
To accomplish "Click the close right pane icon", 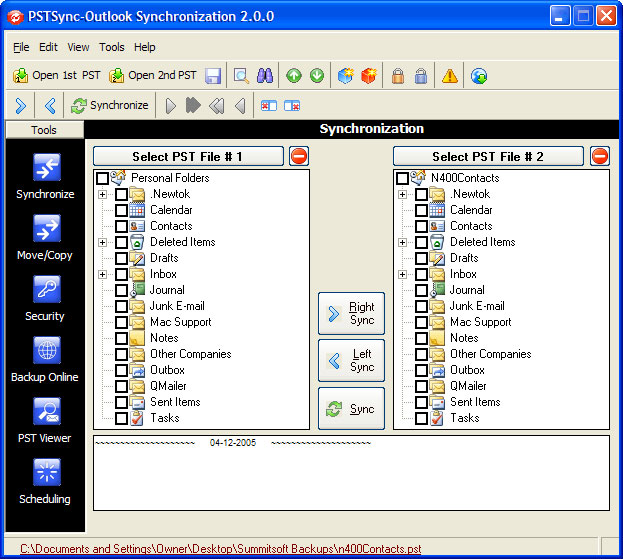I will coord(292,106).
